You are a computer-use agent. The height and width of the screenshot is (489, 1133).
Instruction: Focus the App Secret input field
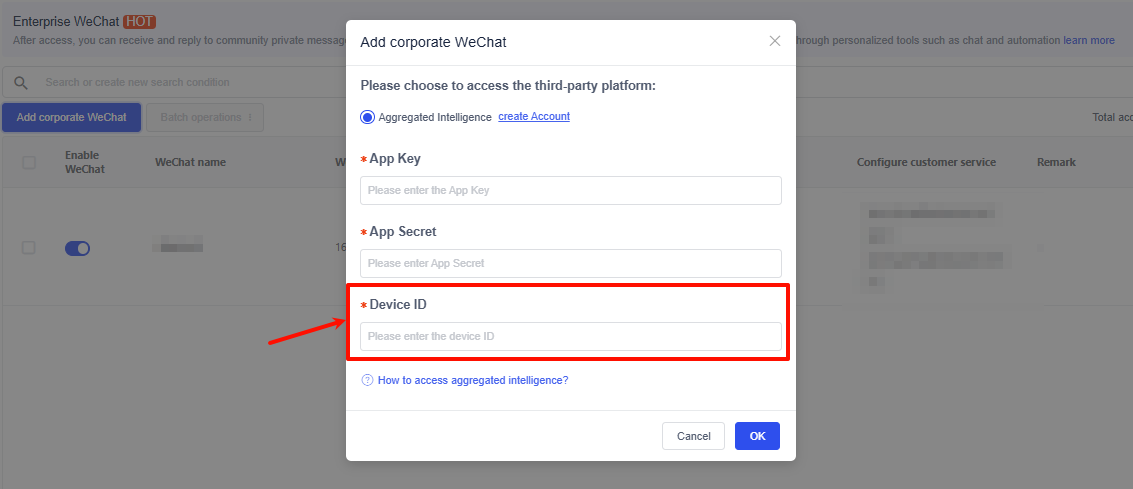[x=570, y=263]
